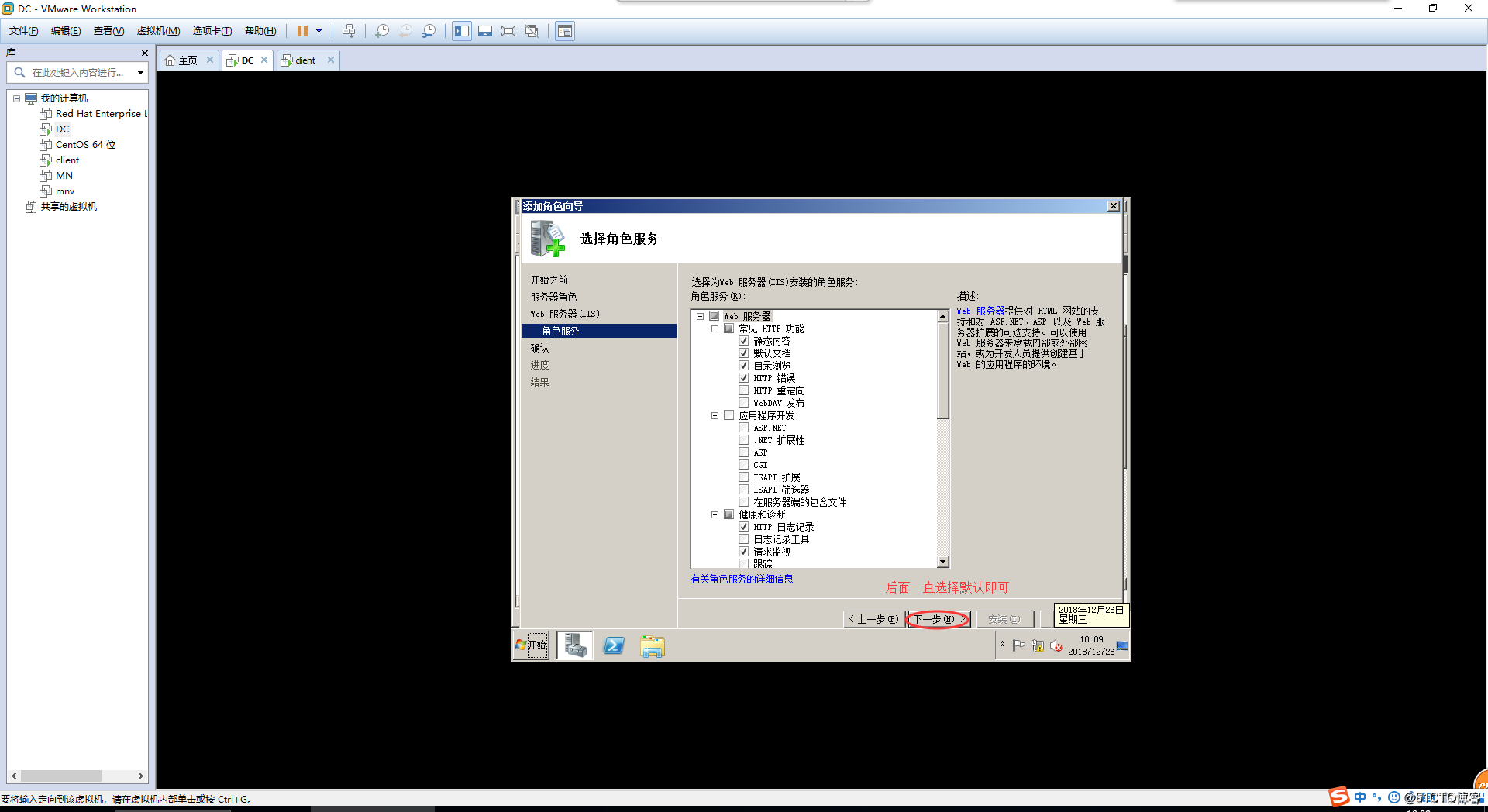Click 上一步(P) button in wizard
Screen dimensions: 1488x812
click(873, 619)
